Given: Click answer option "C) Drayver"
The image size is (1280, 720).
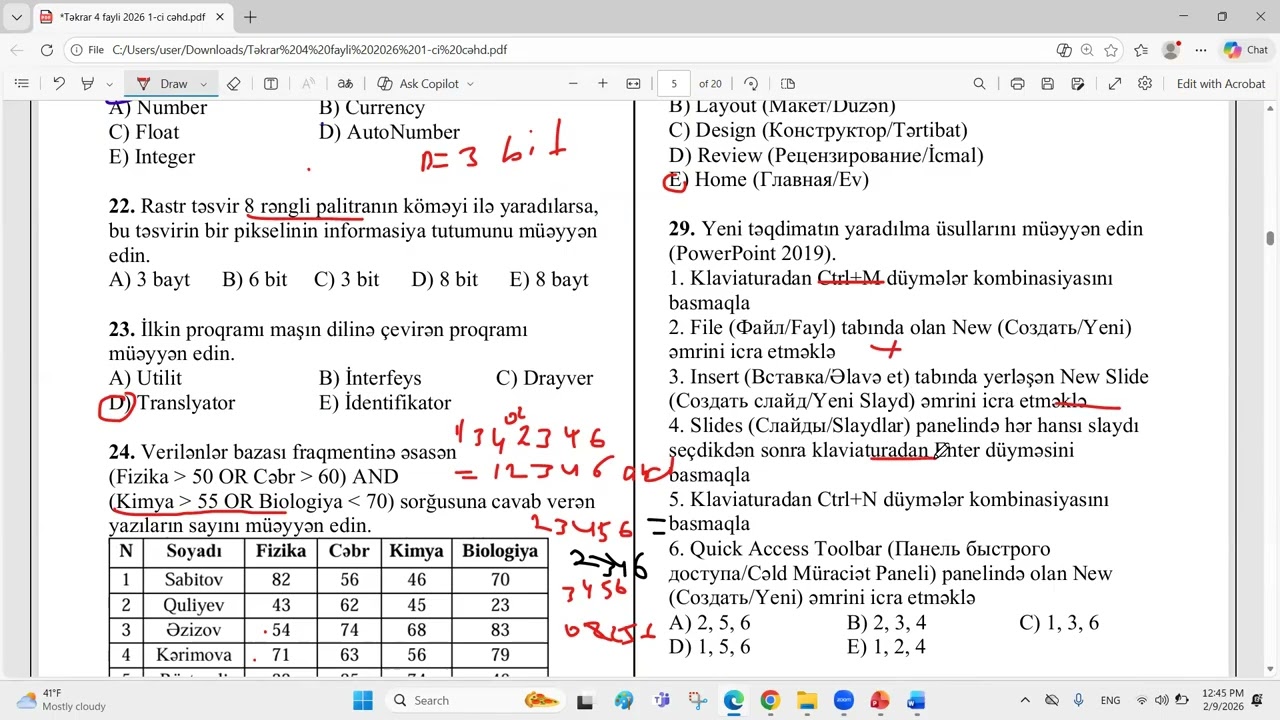Looking at the screenshot, I should [x=544, y=378].
